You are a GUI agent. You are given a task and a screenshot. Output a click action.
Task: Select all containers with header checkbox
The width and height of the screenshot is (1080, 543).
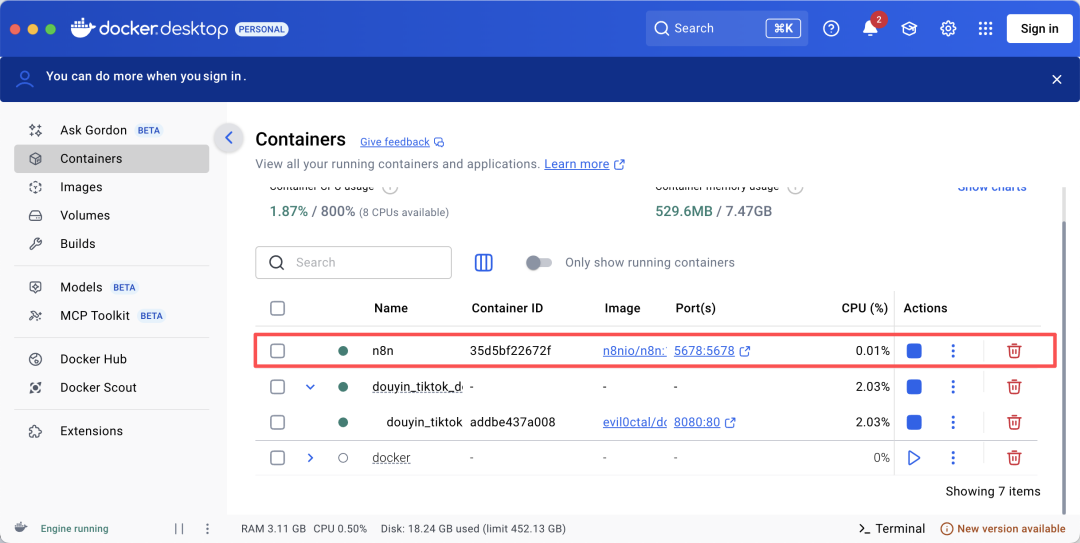(278, 308)
